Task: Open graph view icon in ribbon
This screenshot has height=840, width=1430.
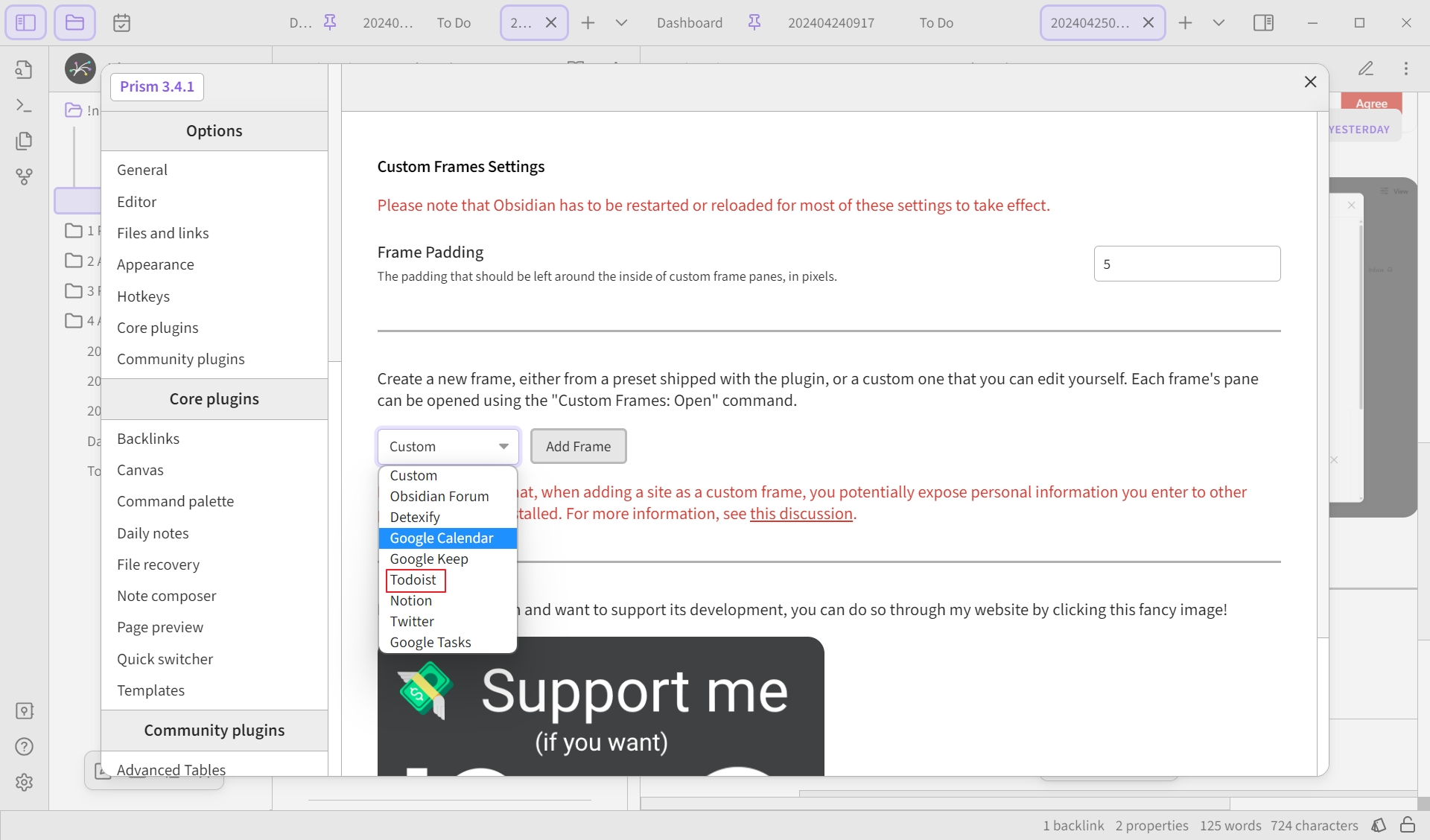Action: coord(24,176)
